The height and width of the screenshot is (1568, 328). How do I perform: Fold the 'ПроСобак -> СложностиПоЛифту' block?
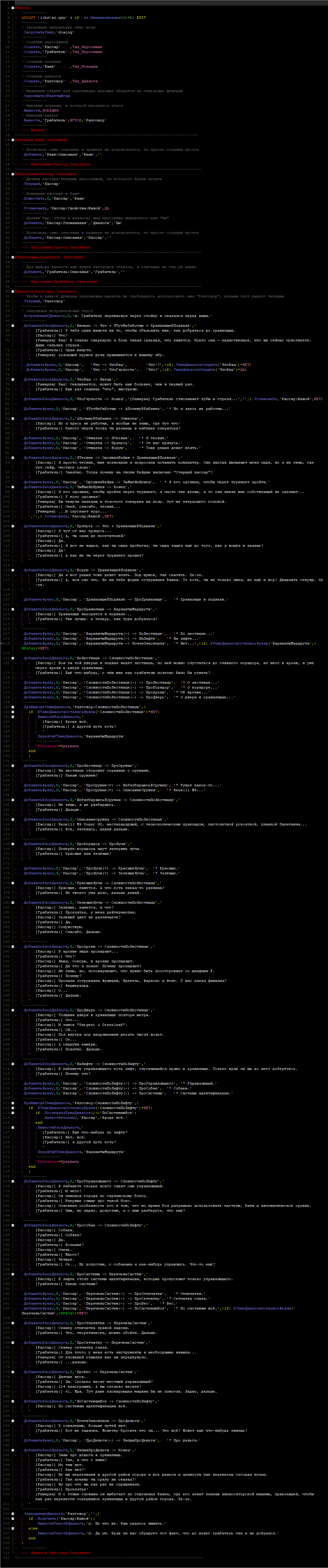pos(12,1225)
